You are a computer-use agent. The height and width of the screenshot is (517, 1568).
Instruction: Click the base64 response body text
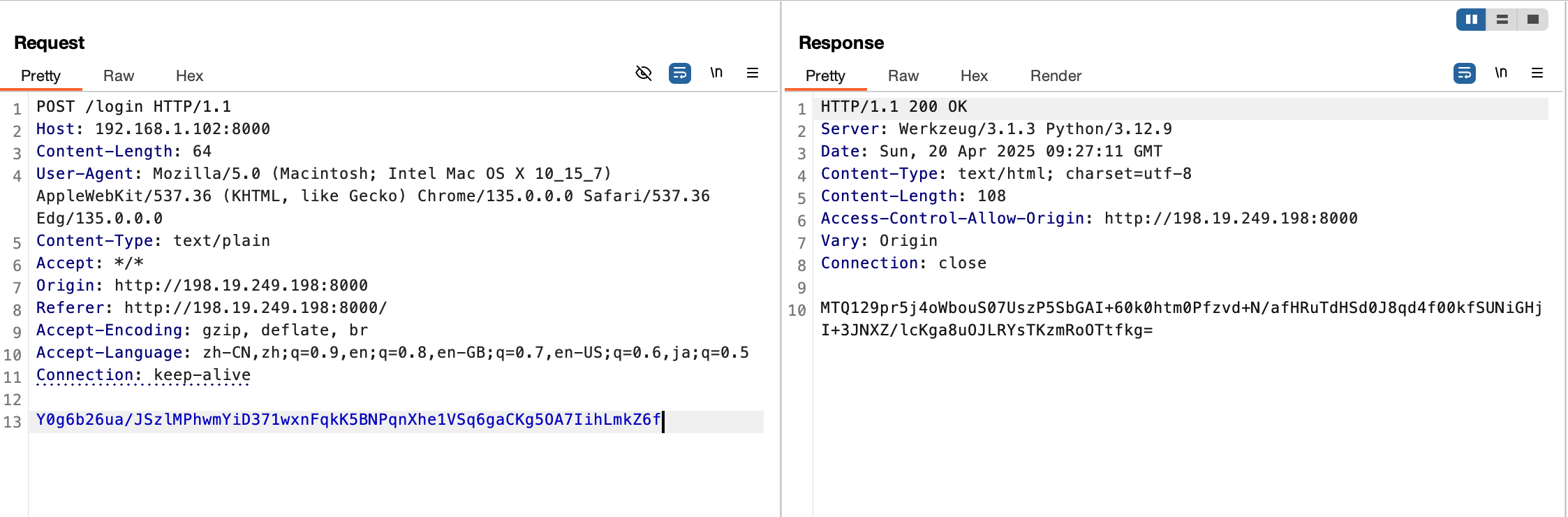[1181, 319]
